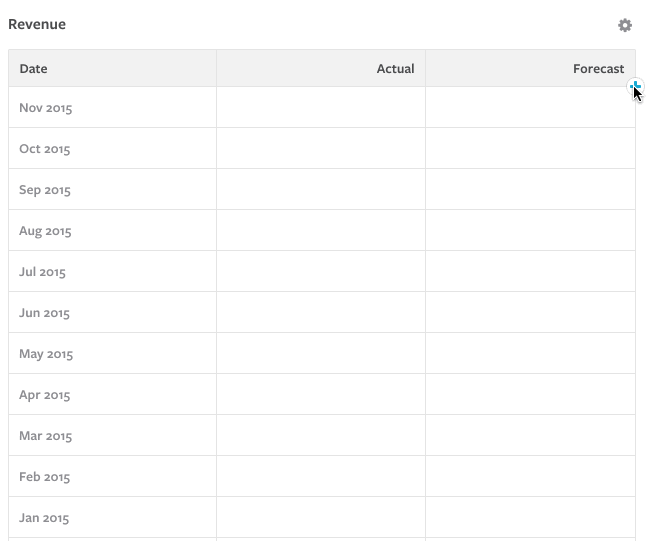Screen dimensions: 648x541
Task: Click the Actual cell for Nov 2015
Action: click(321, 108)
